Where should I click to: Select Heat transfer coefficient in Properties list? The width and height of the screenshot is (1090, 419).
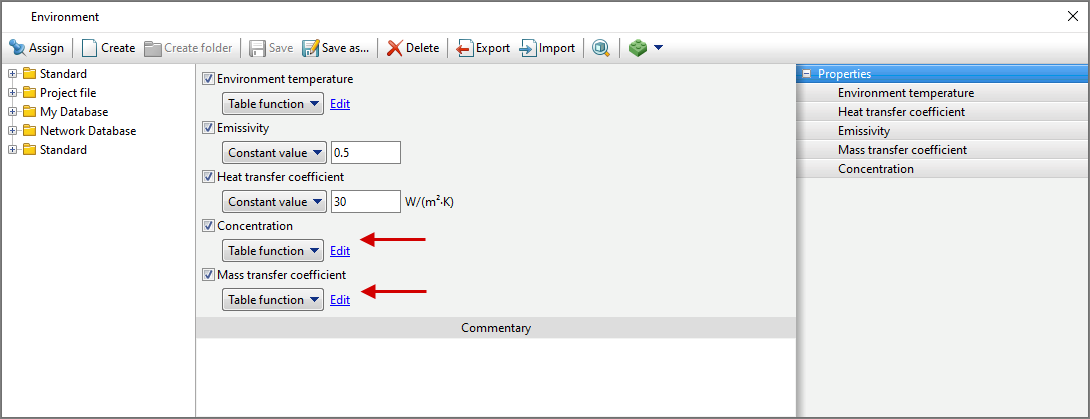click(x=901, y=112)
